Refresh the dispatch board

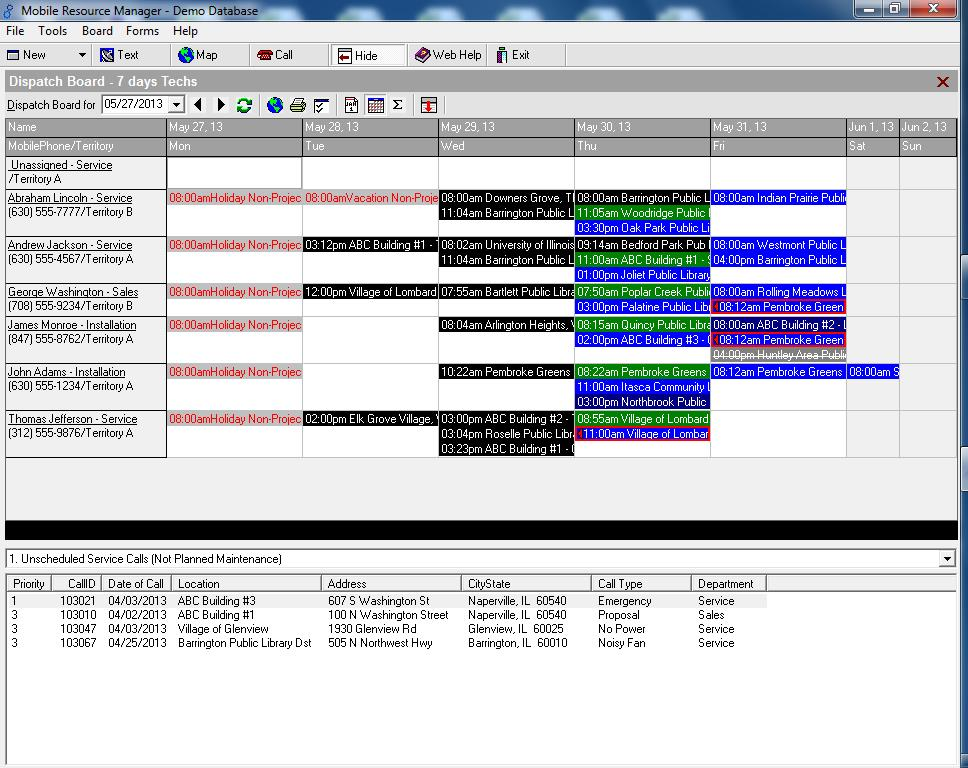(244, 105)
